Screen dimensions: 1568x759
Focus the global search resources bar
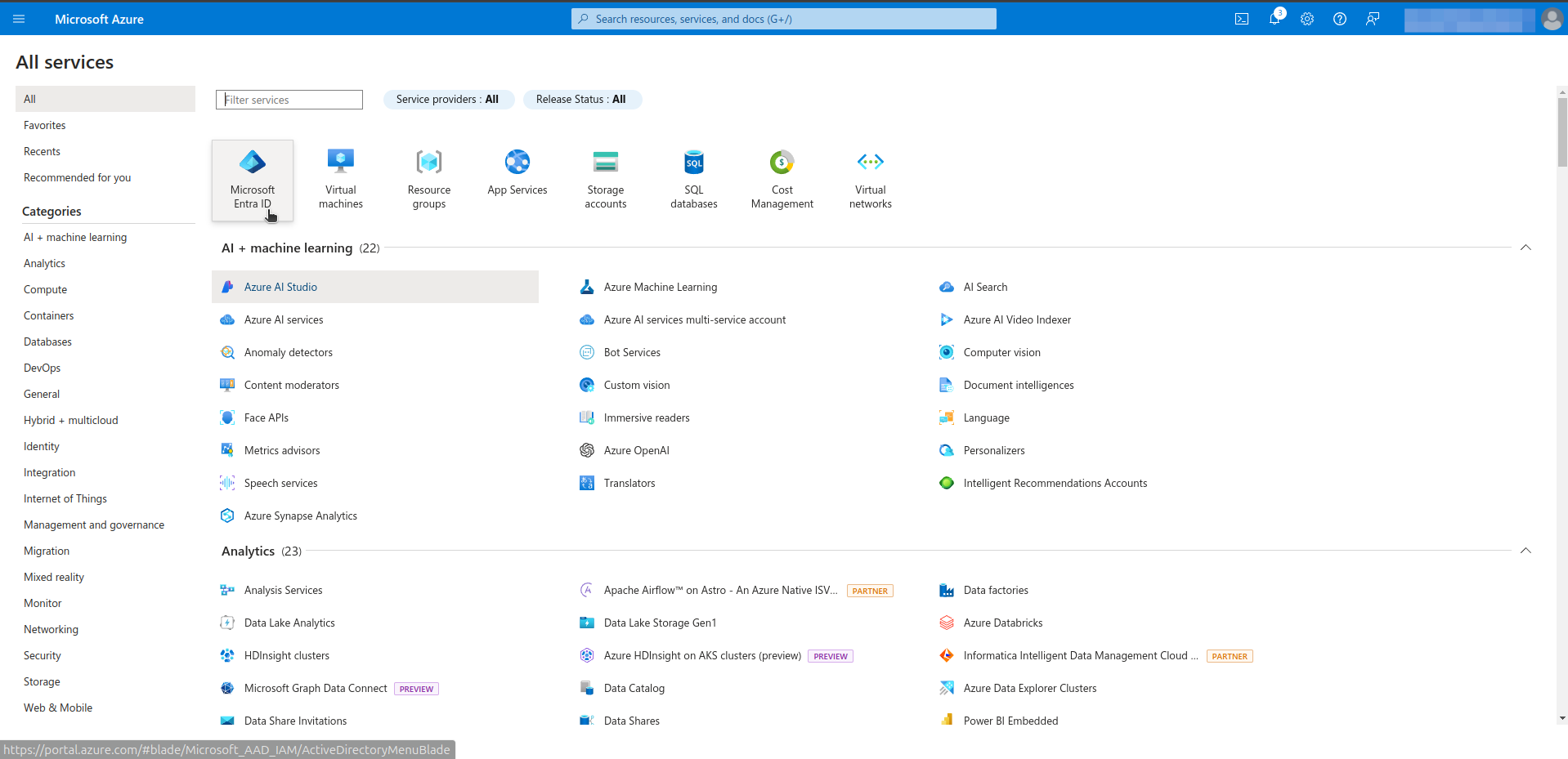tap(783, 19)
